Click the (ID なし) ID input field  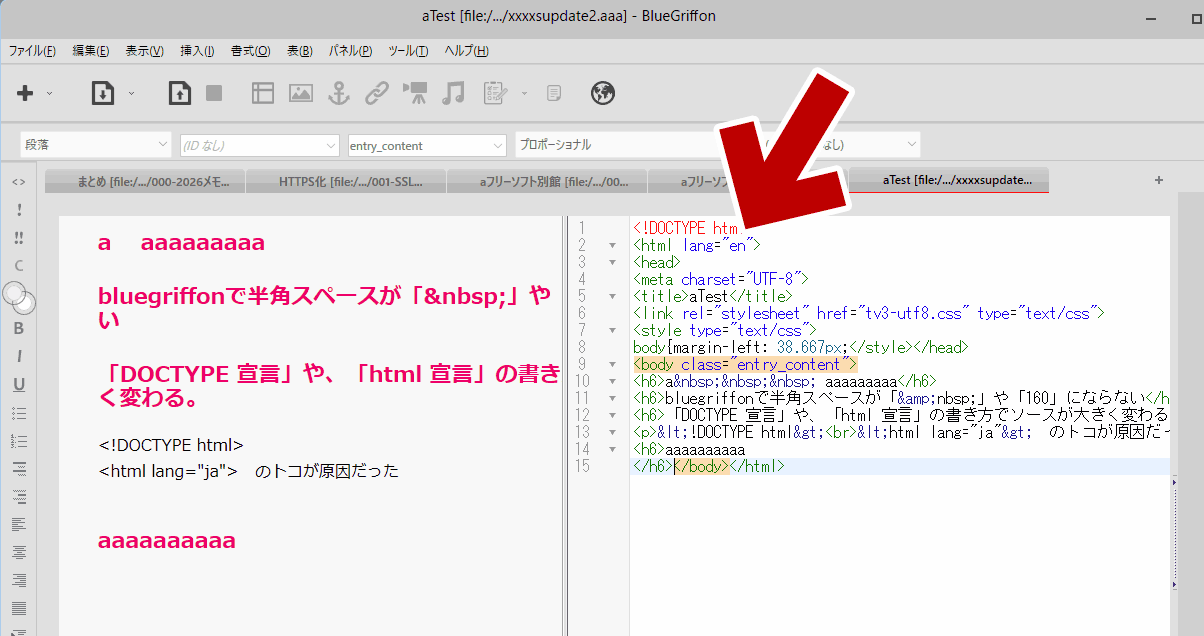pos(259,145)
